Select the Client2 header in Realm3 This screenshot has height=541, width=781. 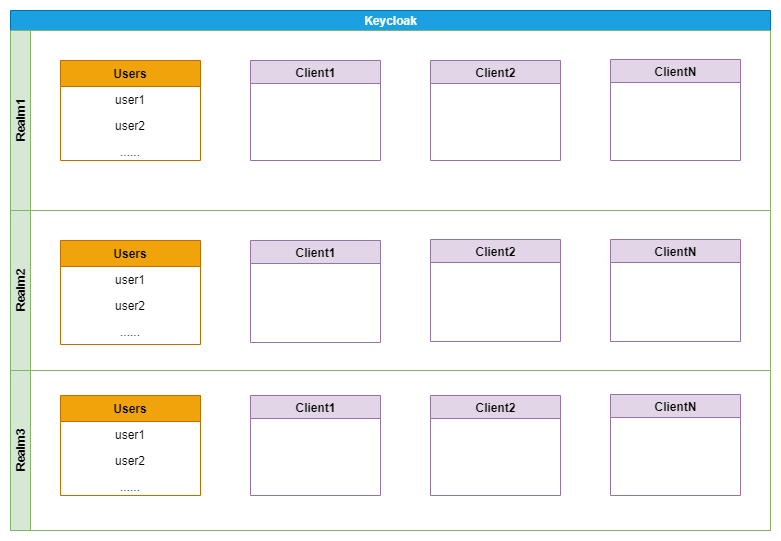[496, 407]
